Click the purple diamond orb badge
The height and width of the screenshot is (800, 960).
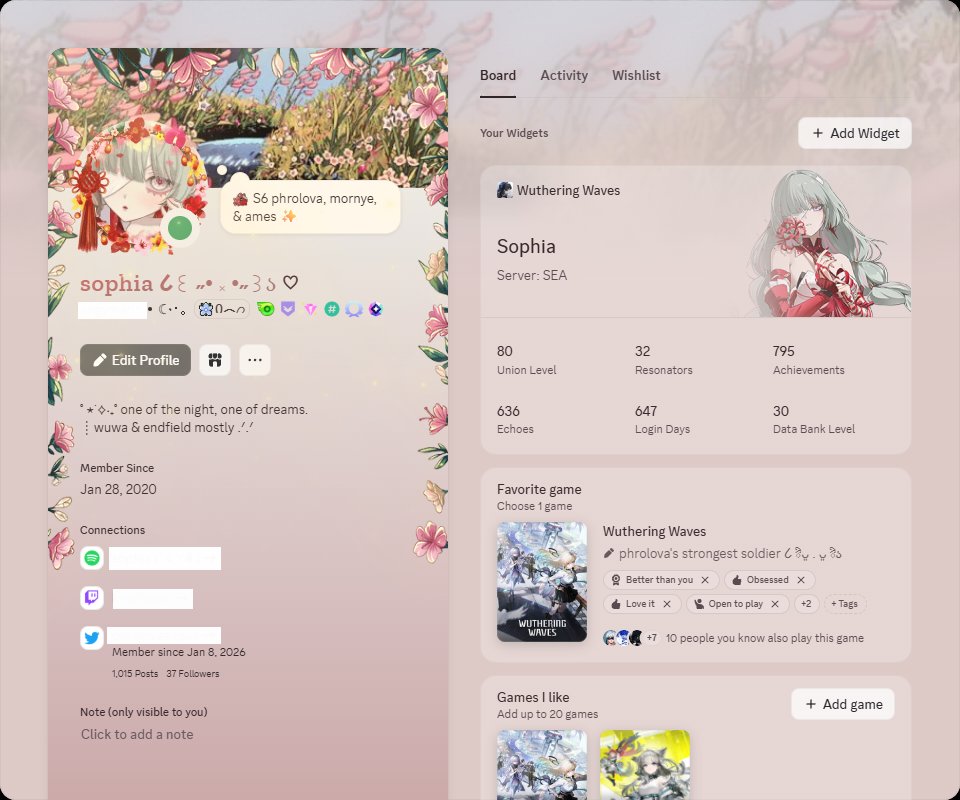tap(375, 309)
